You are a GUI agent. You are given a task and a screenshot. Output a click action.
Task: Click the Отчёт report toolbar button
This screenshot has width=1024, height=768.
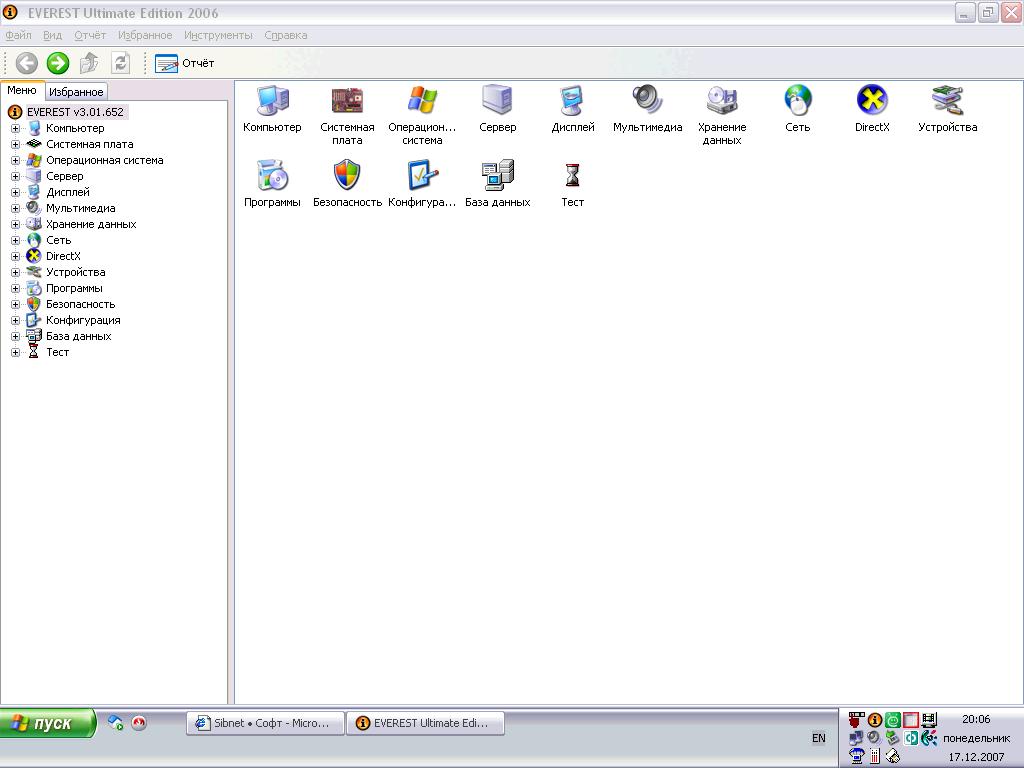[184, 63]
